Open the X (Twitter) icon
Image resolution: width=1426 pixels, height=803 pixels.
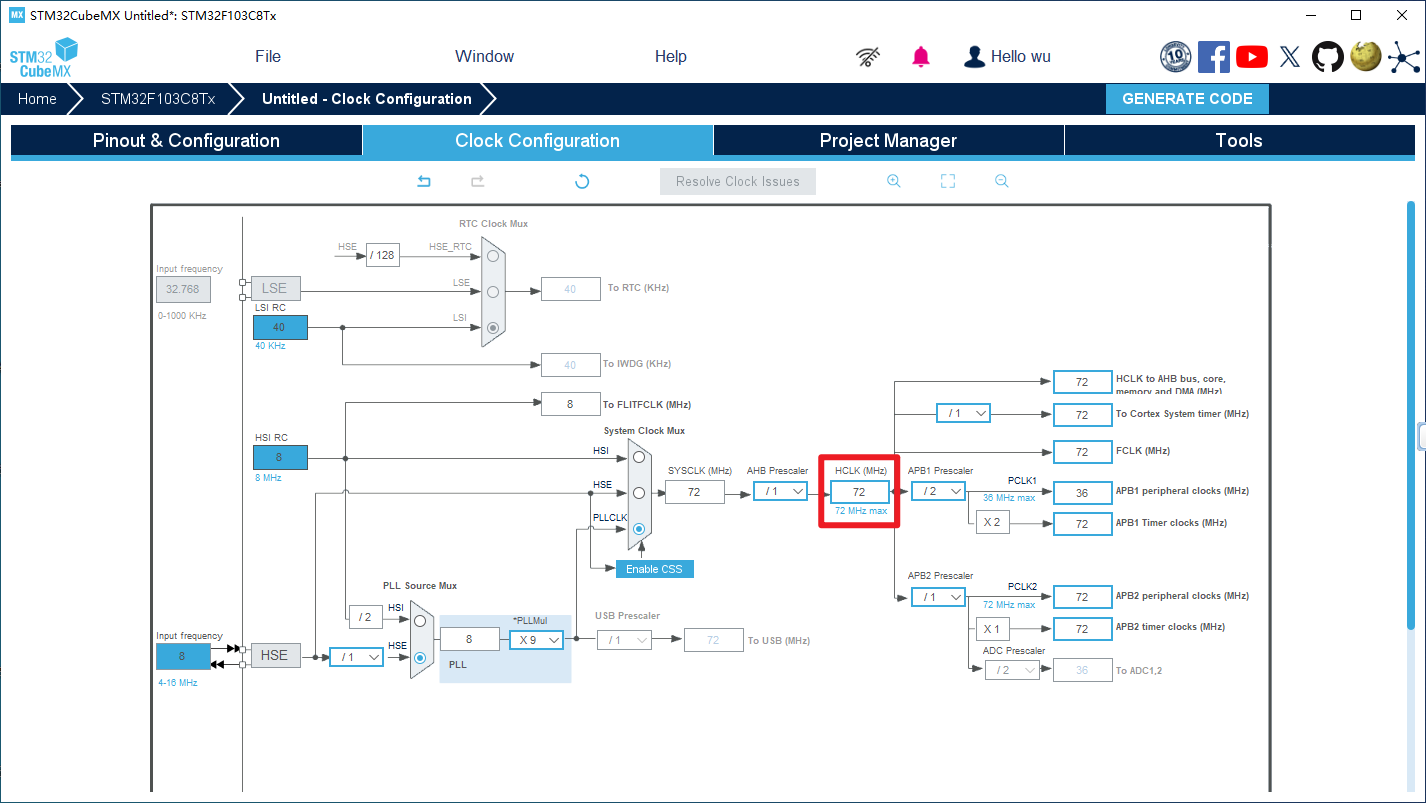click(1290, 57)
